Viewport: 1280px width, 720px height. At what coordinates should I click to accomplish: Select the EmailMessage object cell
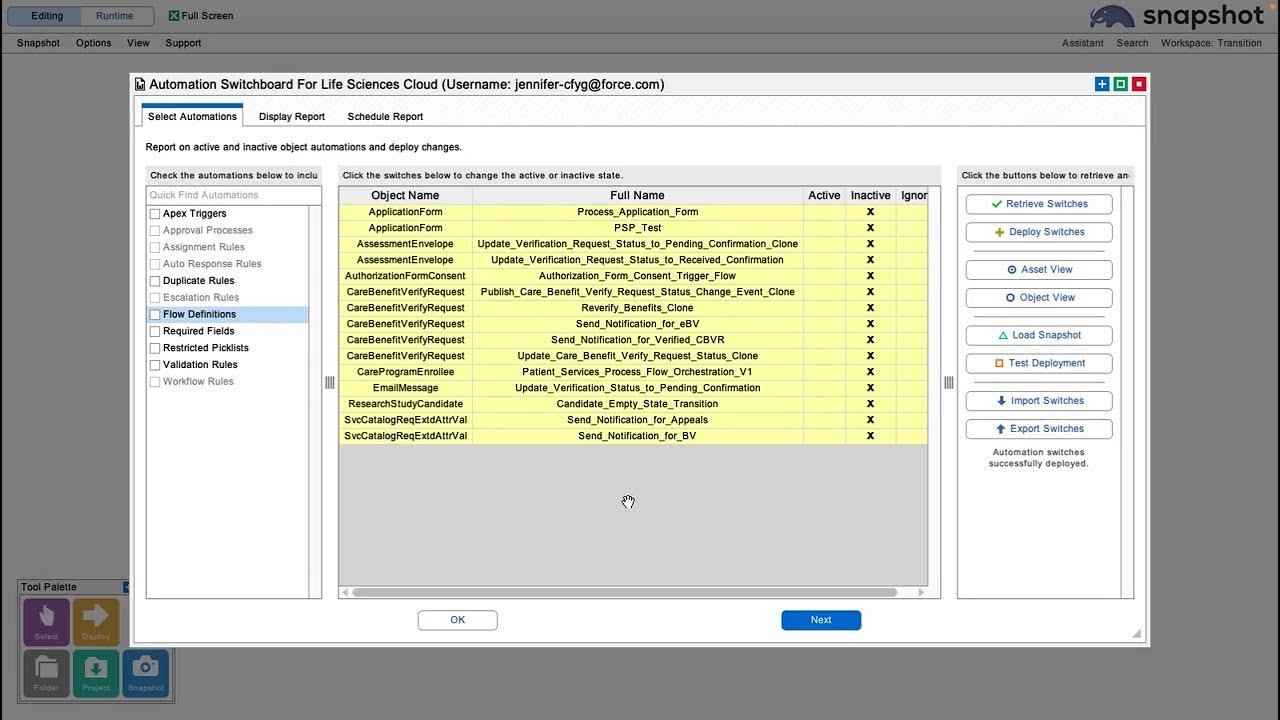pos(405,388)
